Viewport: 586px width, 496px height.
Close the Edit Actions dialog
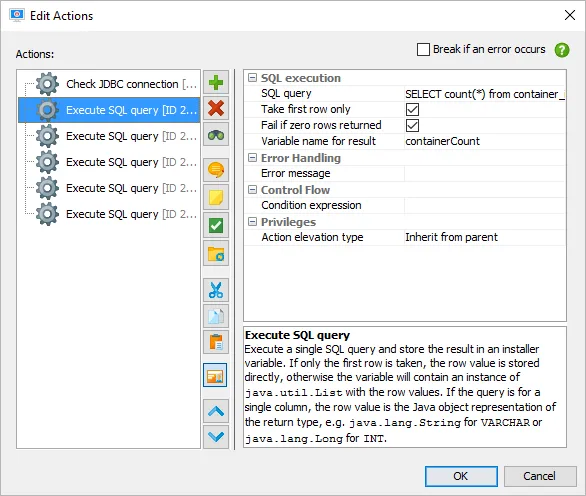click(x=570, y=15)
